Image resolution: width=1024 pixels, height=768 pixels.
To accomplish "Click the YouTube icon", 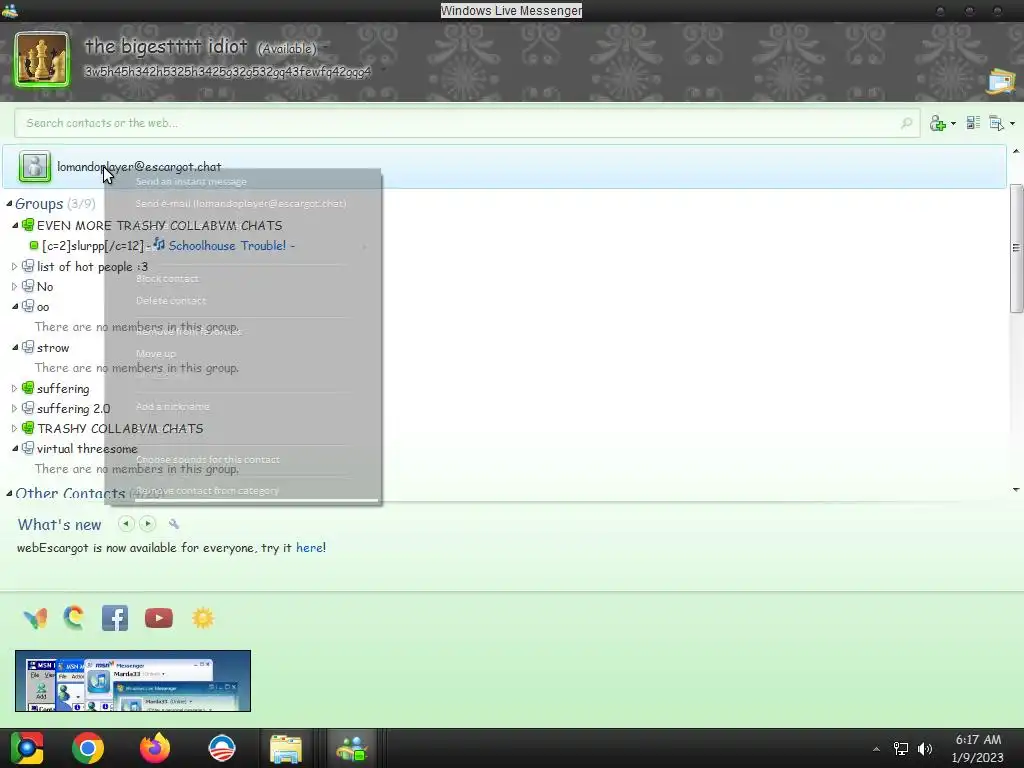I will (159, 618).
